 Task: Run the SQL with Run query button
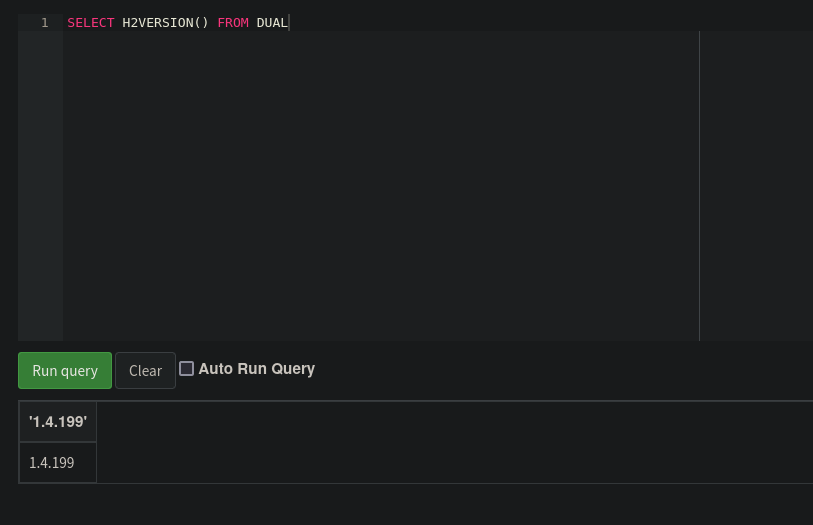tap(65, 371)
